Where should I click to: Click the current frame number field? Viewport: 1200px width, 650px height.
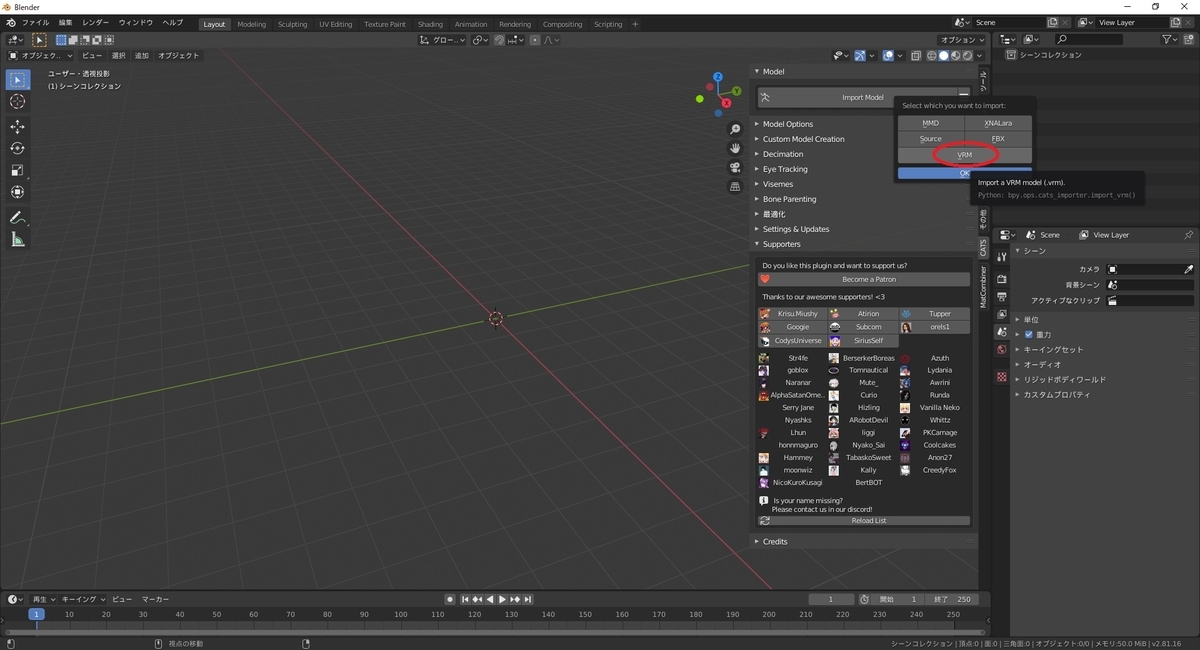pyautogui.click(x=832, y=599)
